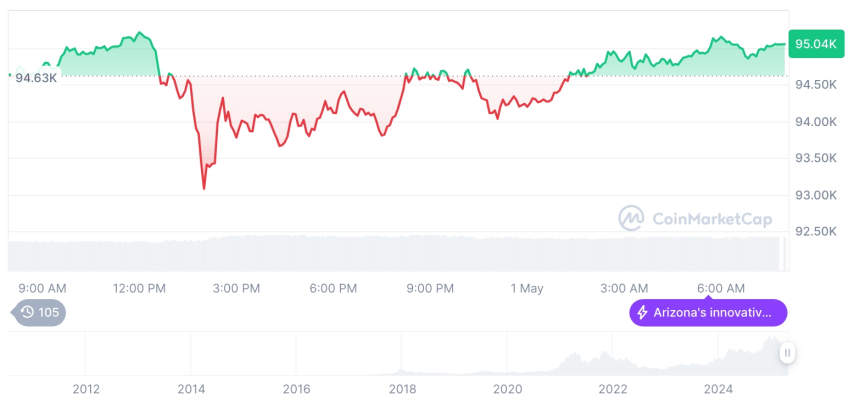Click the 94.63K opening price label
This screenshot has width=860, height=401.
pos(35,77)
